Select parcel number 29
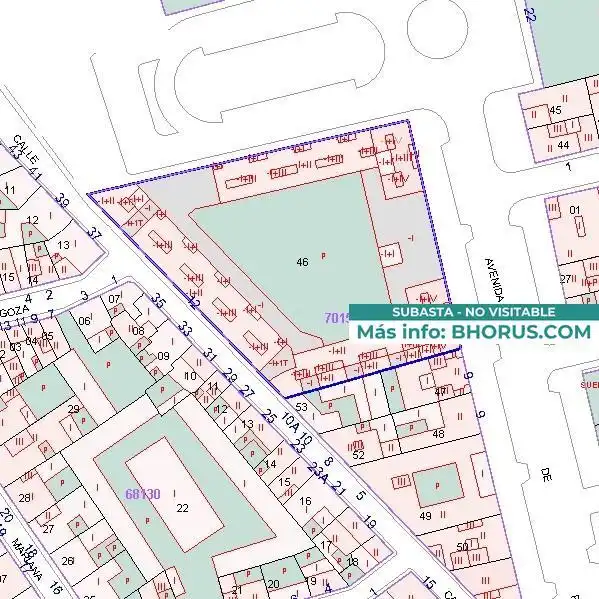The height and width of the screenshot is (599, 599). click(73, 410)
